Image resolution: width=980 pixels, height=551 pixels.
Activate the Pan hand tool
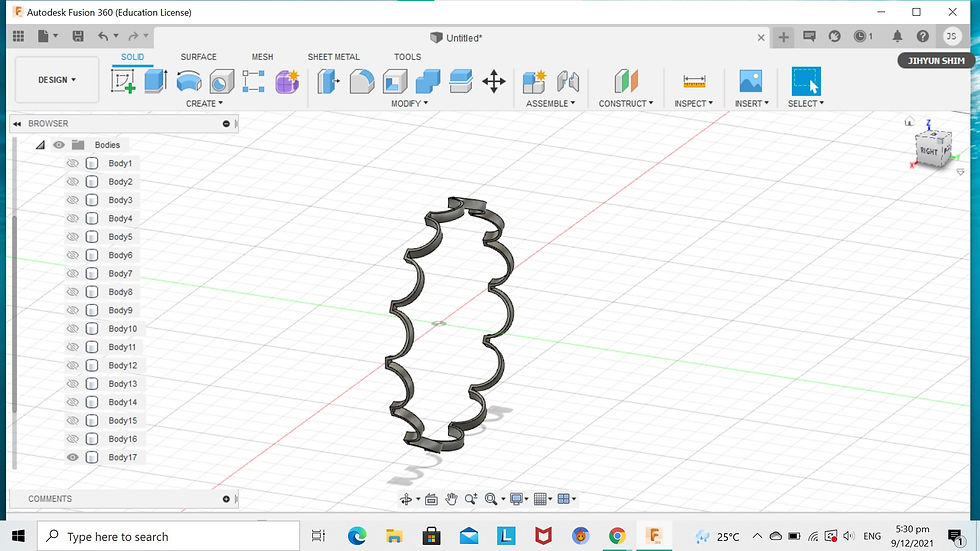tap(451, 499)
